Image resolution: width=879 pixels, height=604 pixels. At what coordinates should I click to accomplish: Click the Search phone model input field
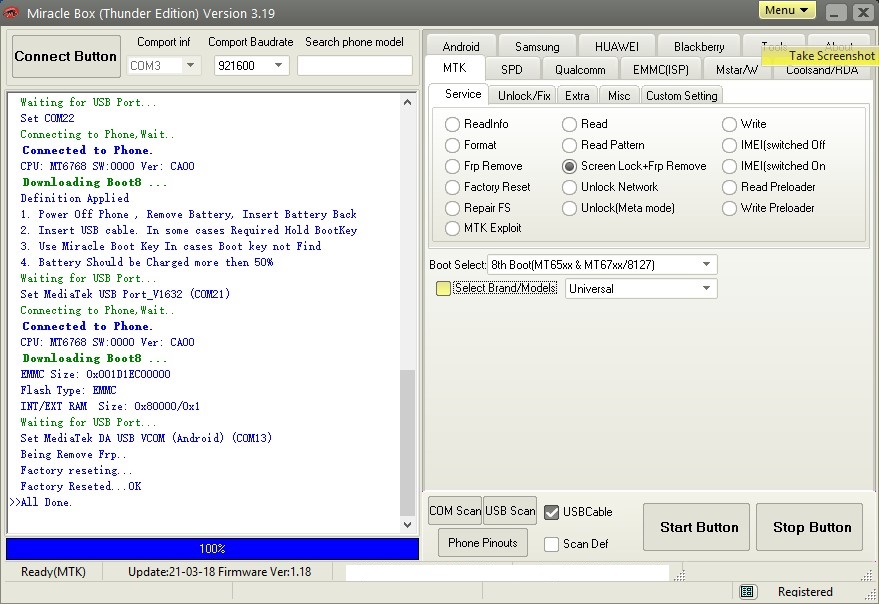(x=355, y=66)
